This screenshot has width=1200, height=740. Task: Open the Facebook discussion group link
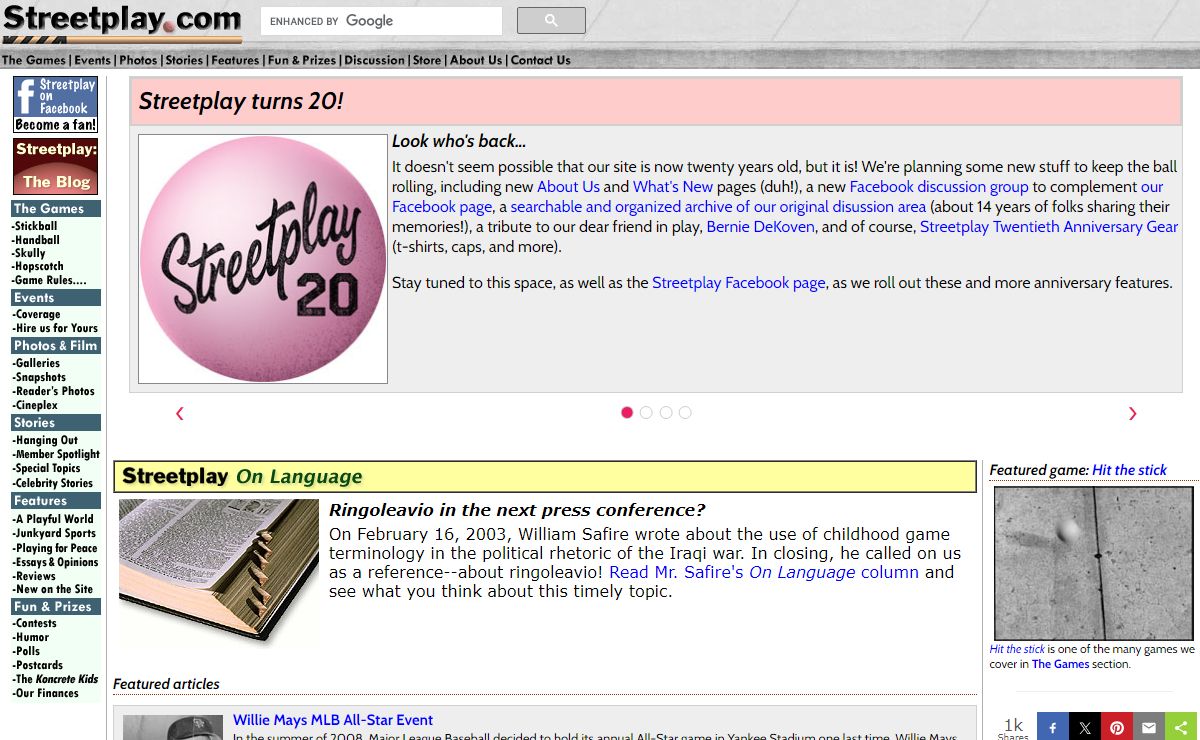[x=939, y=187]
